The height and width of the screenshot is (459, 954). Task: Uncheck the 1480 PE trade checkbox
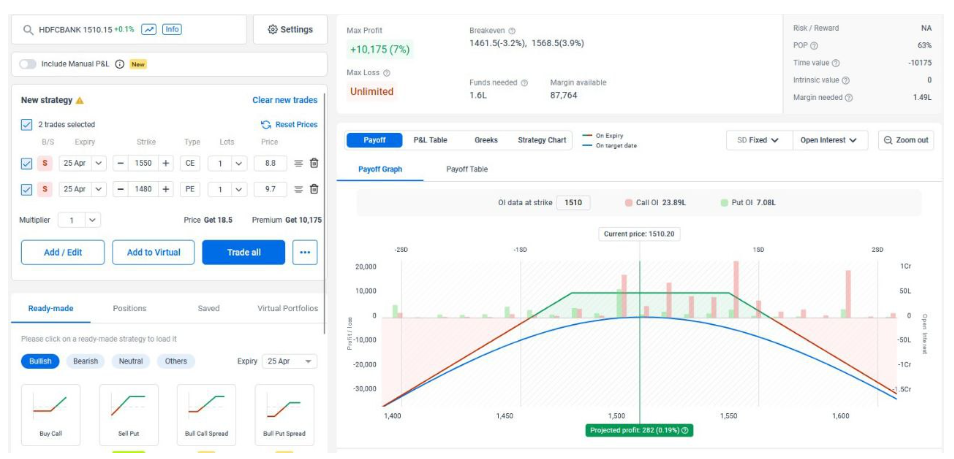[27, 189]
